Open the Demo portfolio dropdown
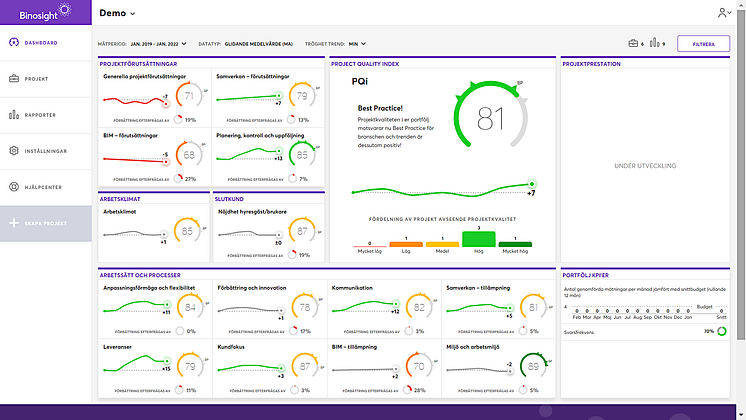Screen dimensions: 746x420 tap(117, 13)
